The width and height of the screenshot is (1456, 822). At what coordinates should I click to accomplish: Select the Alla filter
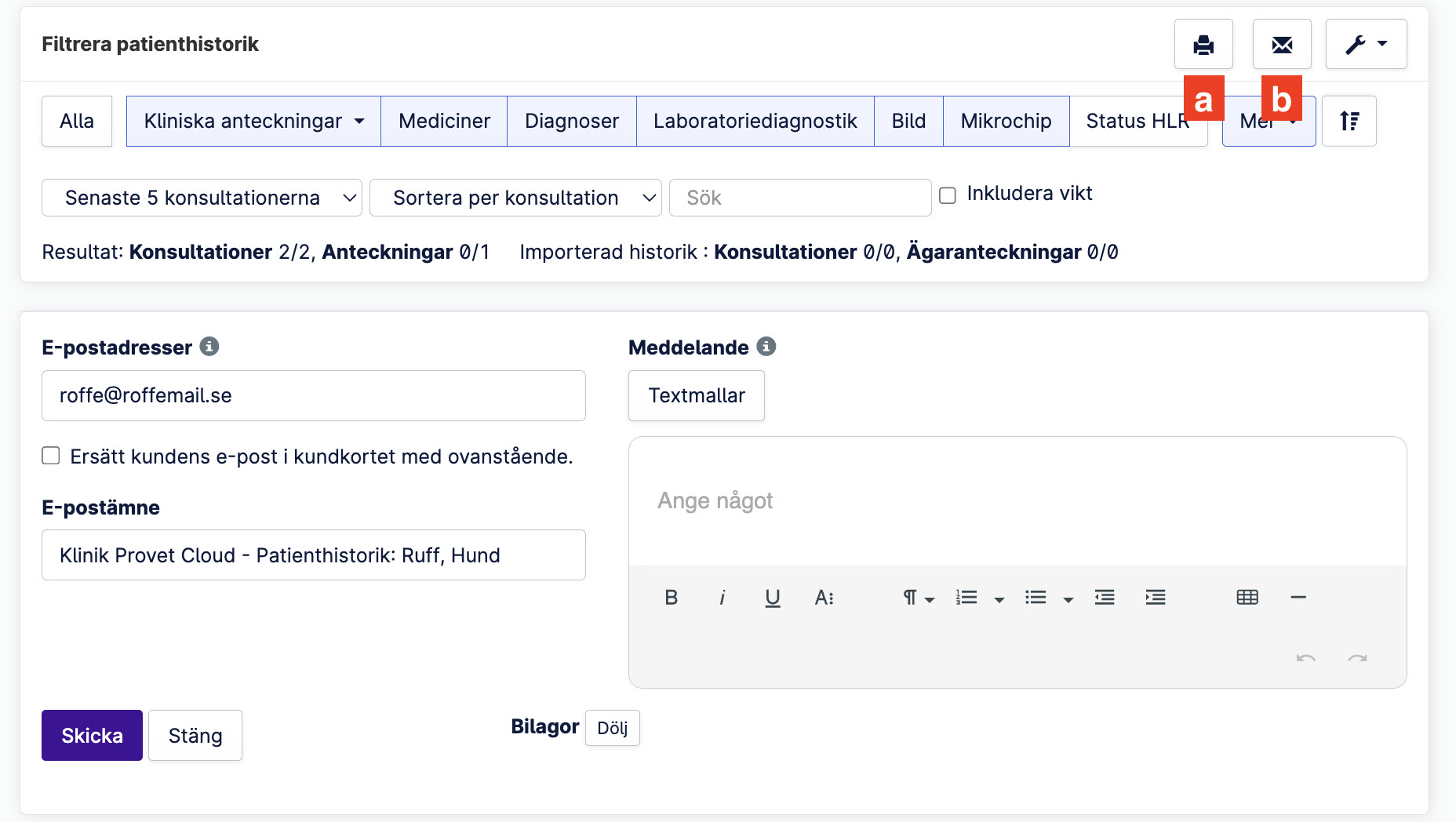pos(77,121)
